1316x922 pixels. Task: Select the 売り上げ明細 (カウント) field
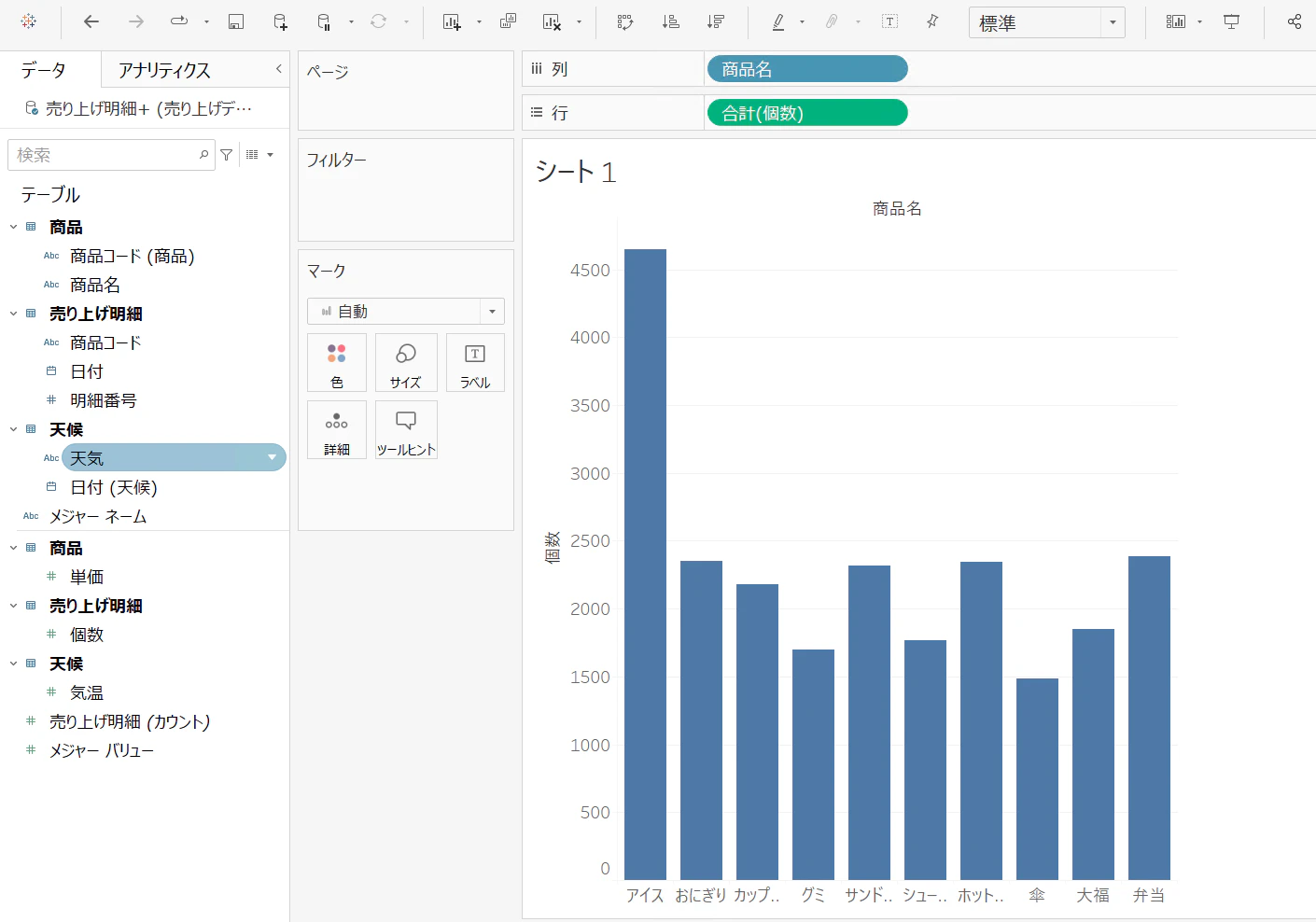pyautogui.click(x=130, y=721)
